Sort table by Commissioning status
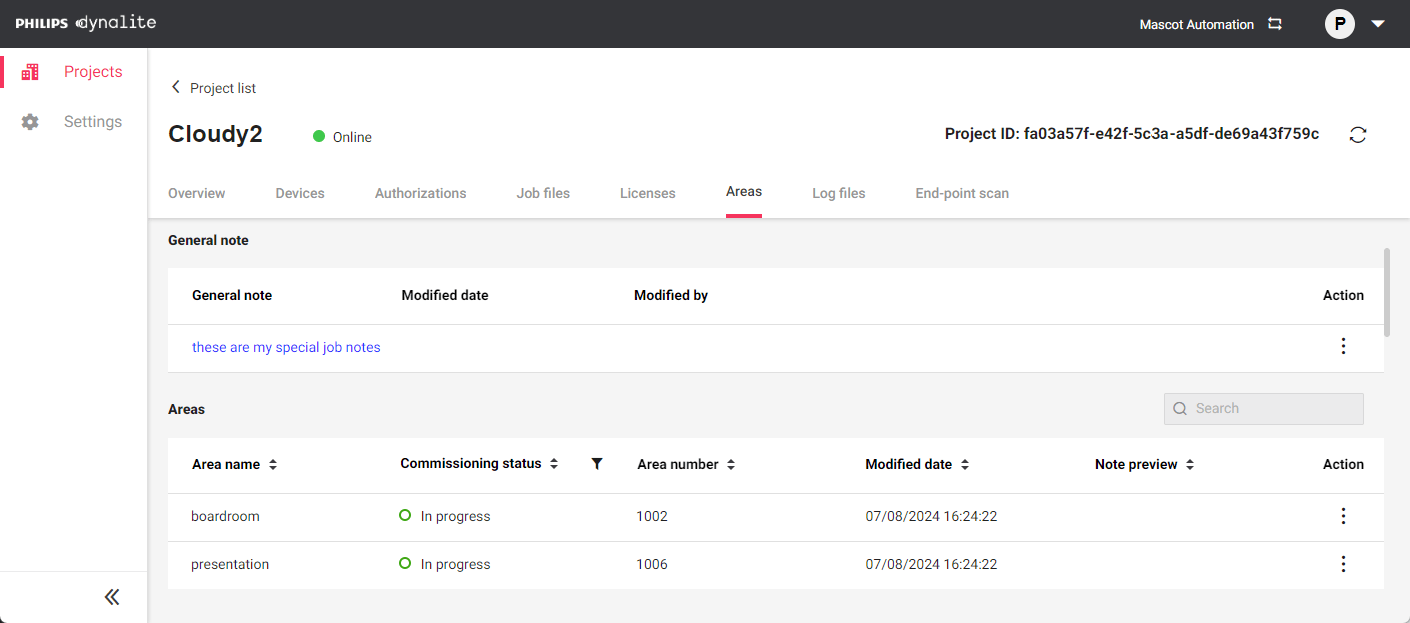 [554, 464]
